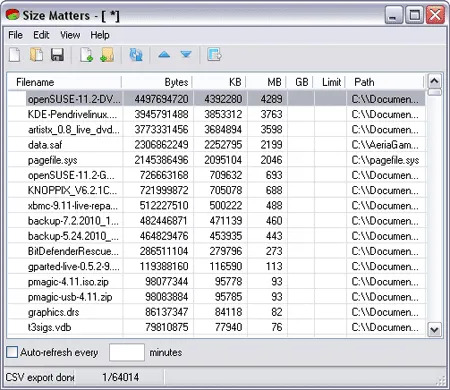The image size is (450, 390).
Task: Maximize the Size Matters window
Action: click(x=414, y=15)
